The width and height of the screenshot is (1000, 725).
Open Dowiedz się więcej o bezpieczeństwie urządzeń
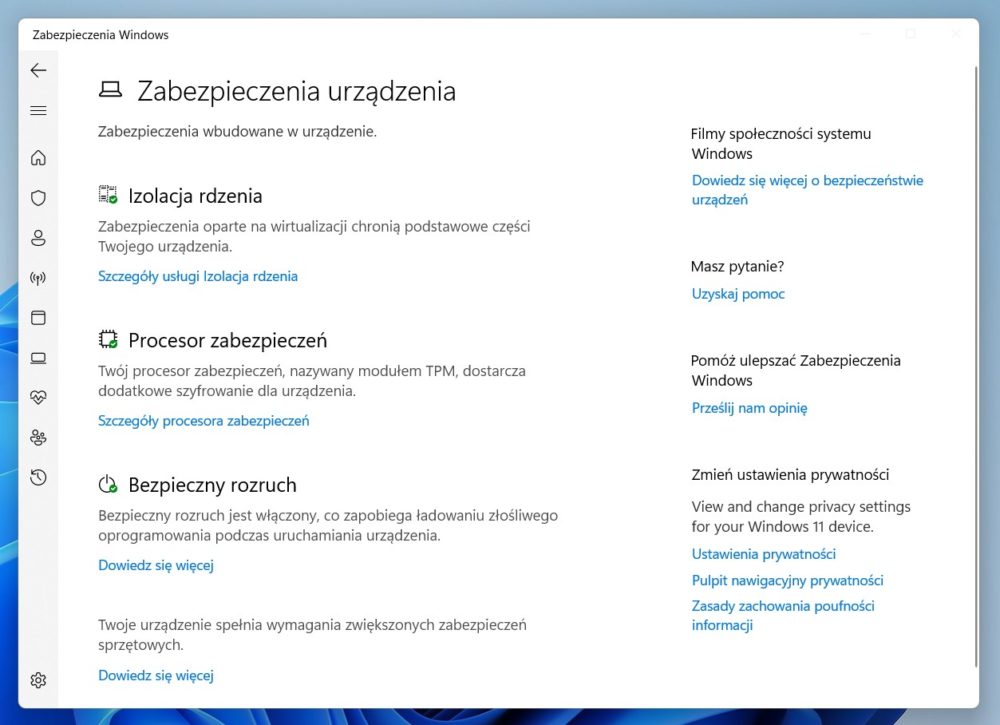[807, 190]
